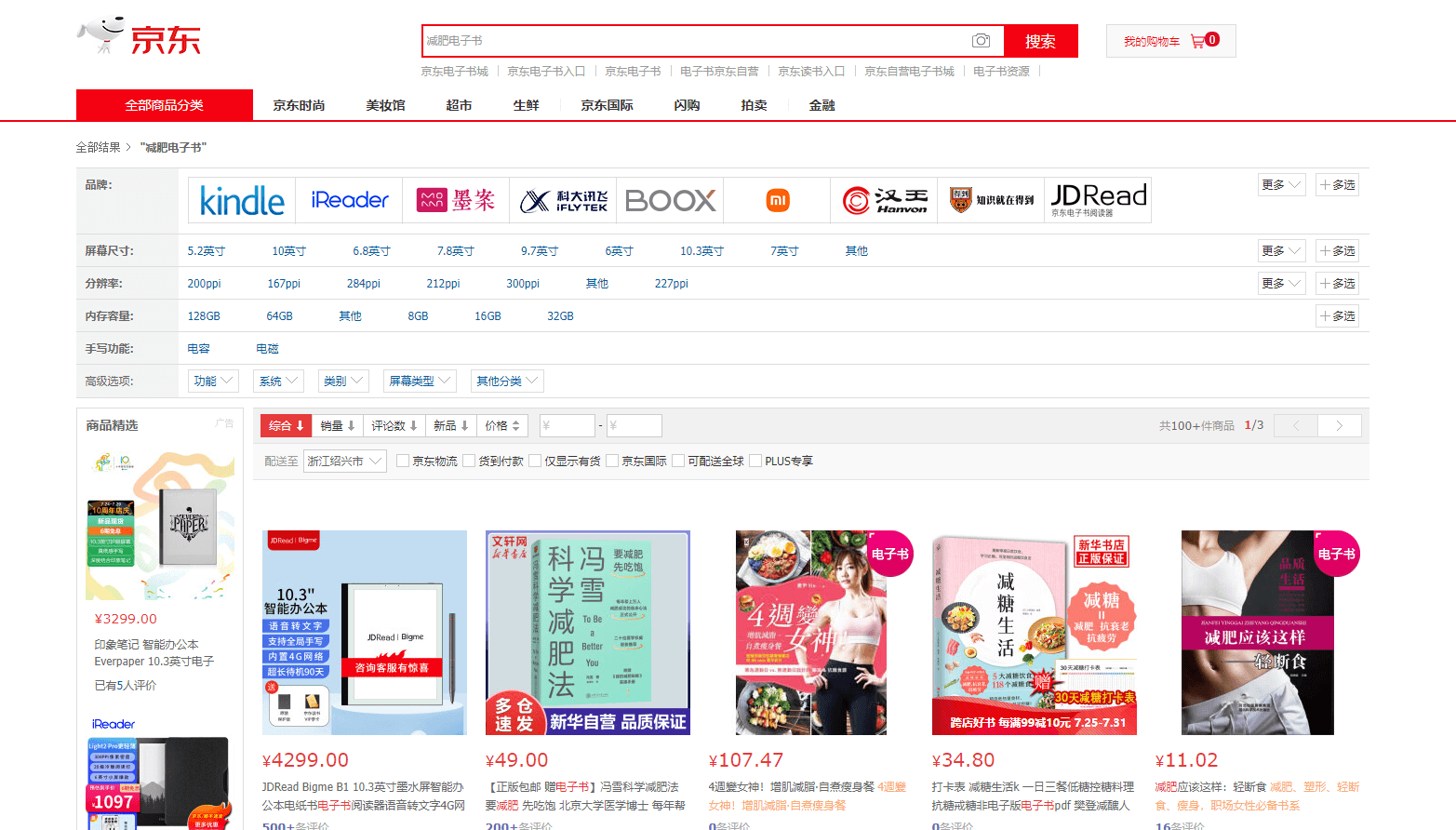Click 全部结果 breadcrumb link
Viewport: 1456px width, 830px height.
tap(98, 147)
